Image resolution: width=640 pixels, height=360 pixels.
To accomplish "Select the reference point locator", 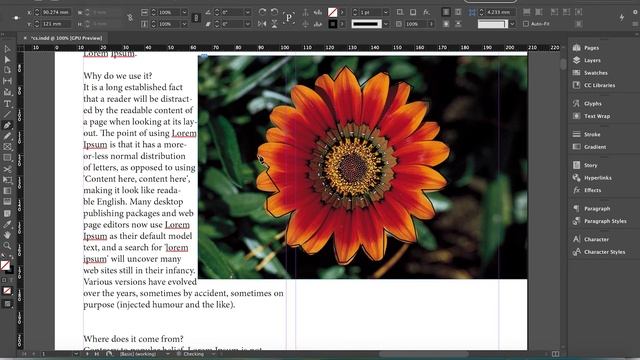I will 16,18.
